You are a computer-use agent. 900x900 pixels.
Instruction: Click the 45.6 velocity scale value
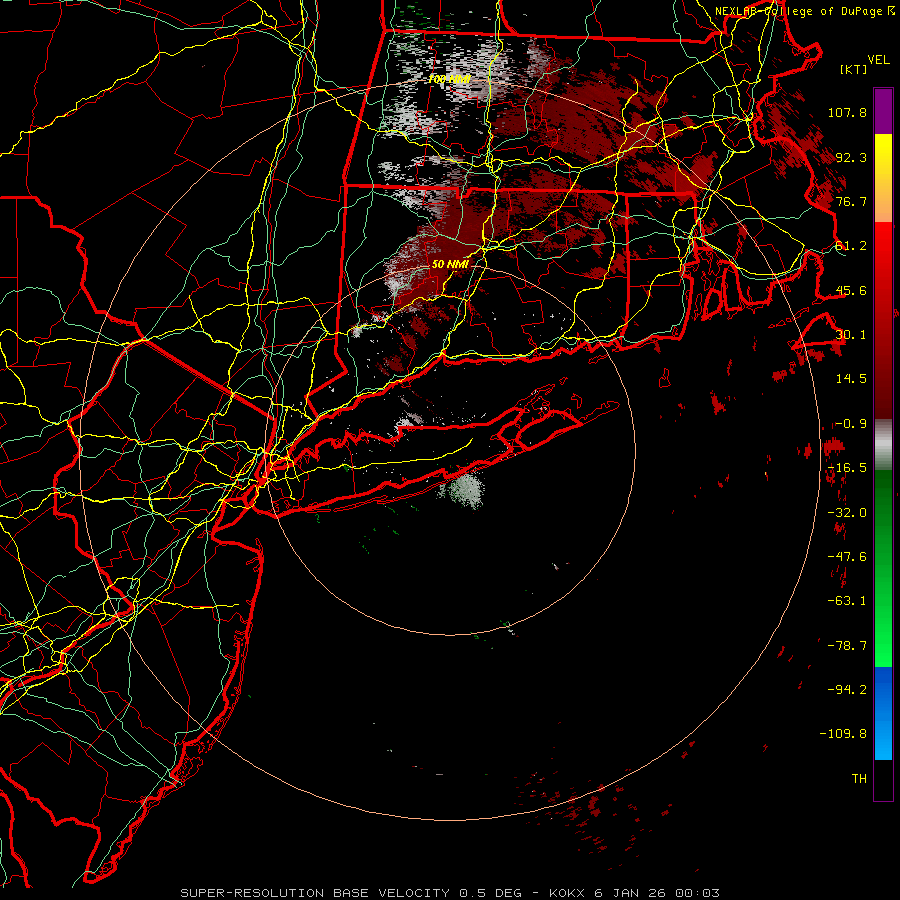pyautogui.click(x=851, y=290)
